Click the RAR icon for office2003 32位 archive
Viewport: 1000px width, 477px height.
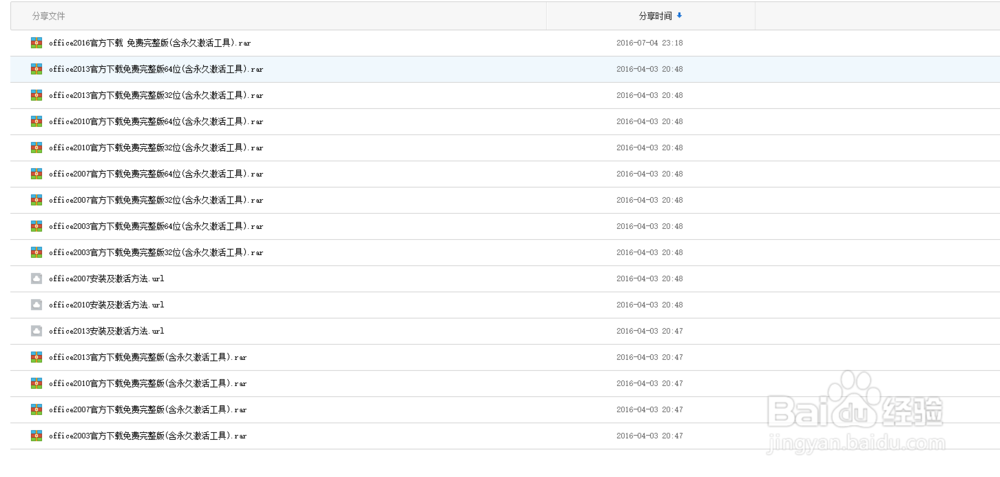tap(36, 252)
